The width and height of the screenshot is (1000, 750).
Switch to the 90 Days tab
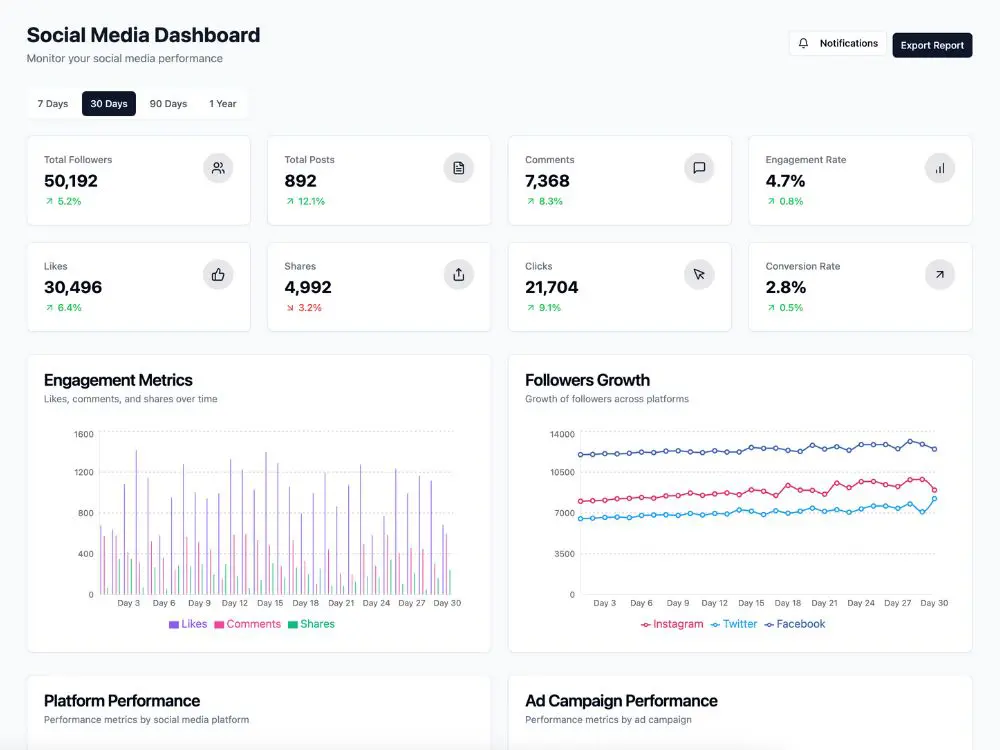coord(168,104)
